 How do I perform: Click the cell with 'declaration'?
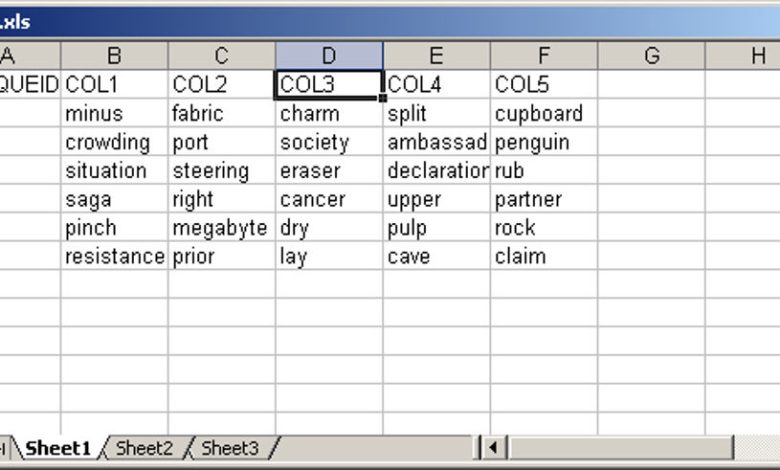click(436, 170)
